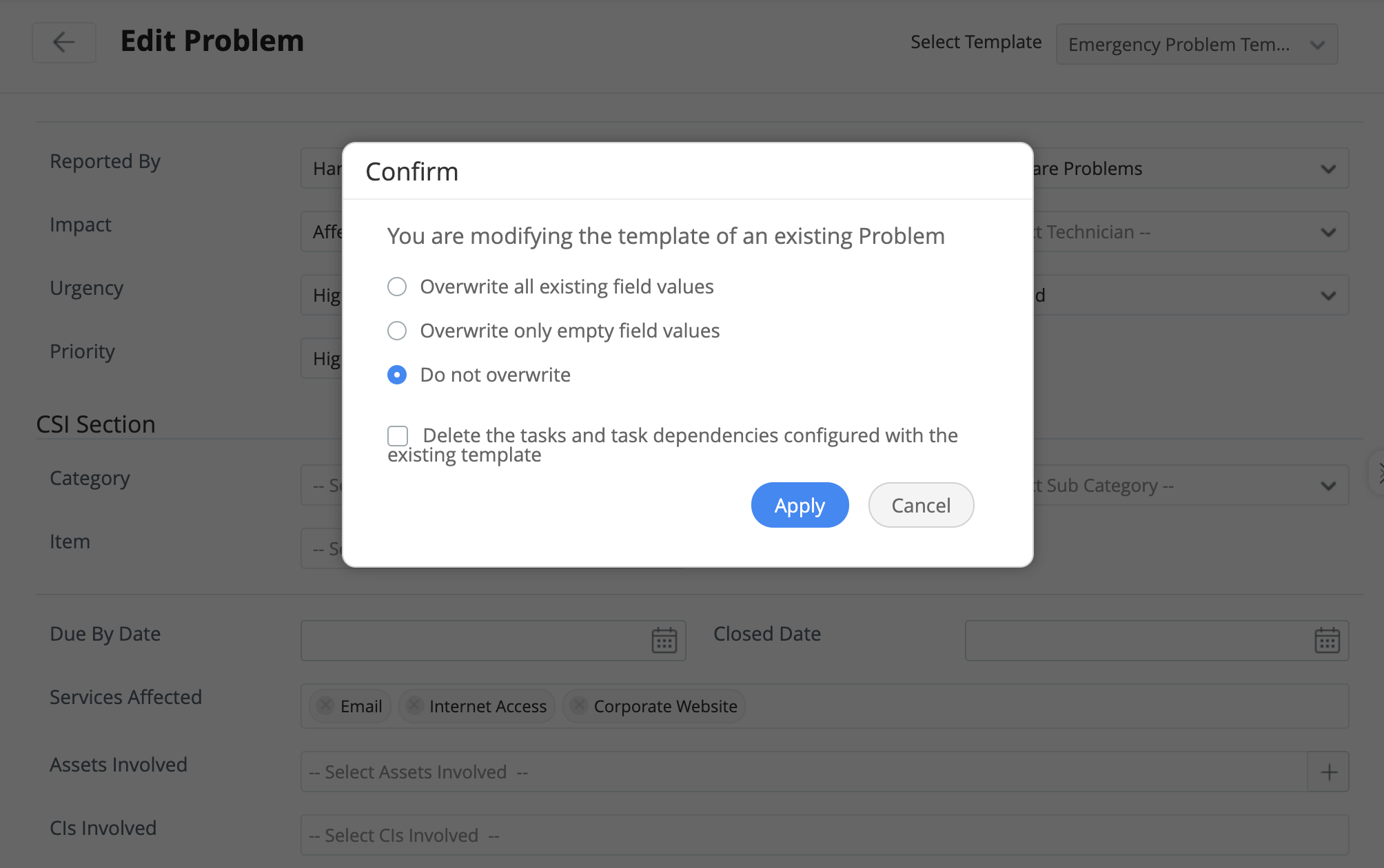Check Delete the tasks and dependencies box

click(398, 435)
